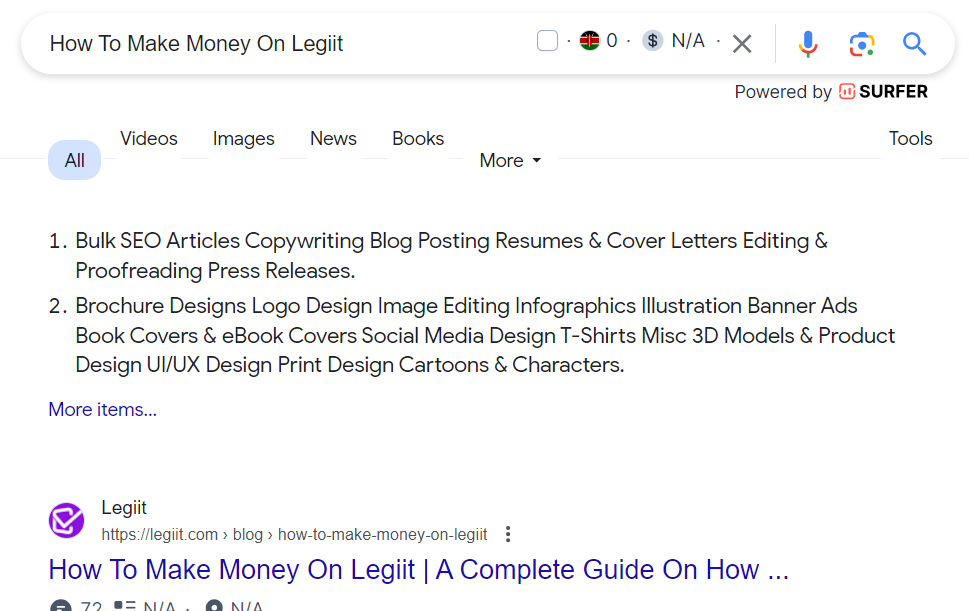Open the News results tab
The width and height of the screenshot is (969, 611).
[333, 139]
